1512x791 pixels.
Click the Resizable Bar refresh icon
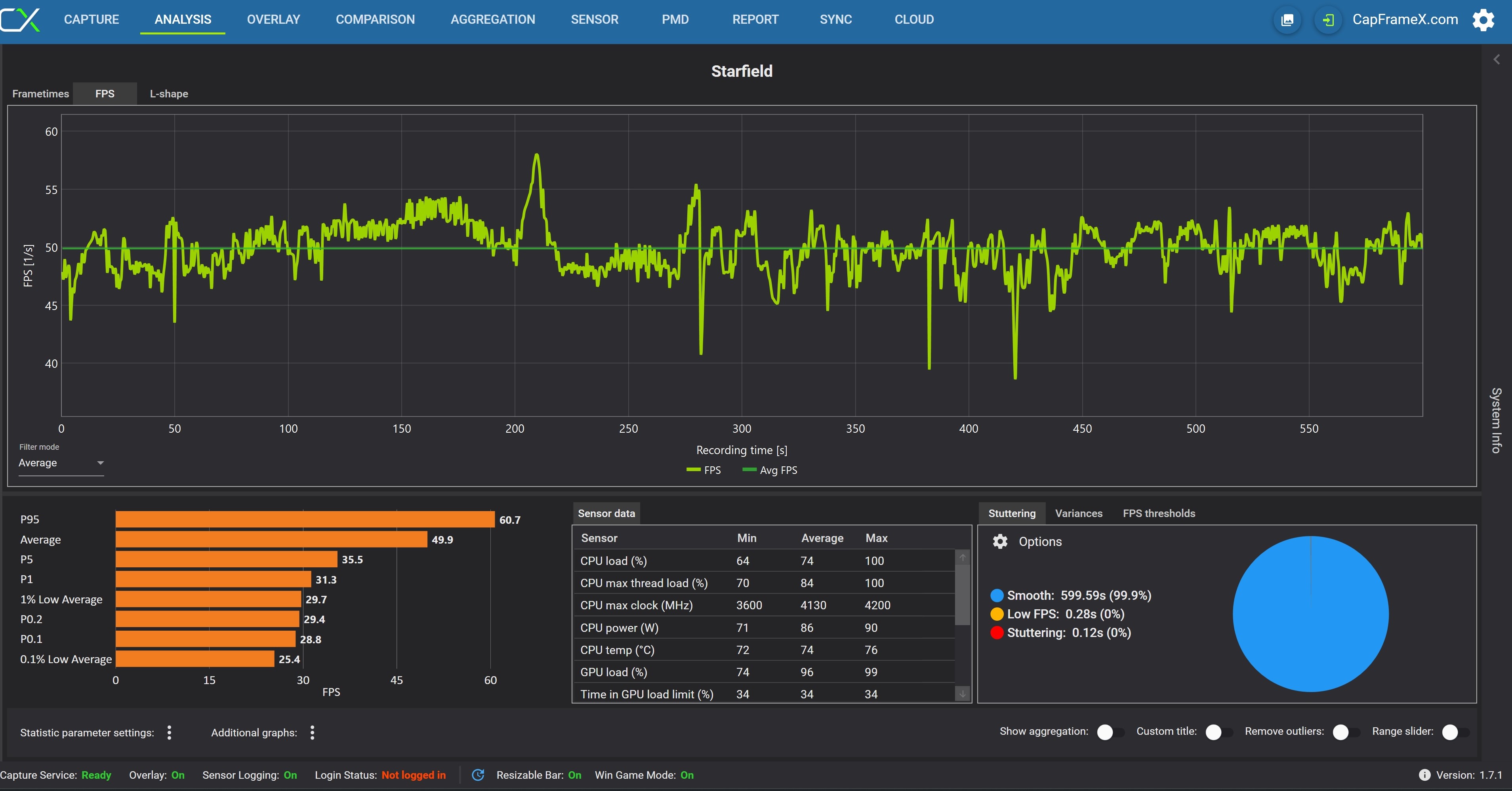(x=478, y=775)
